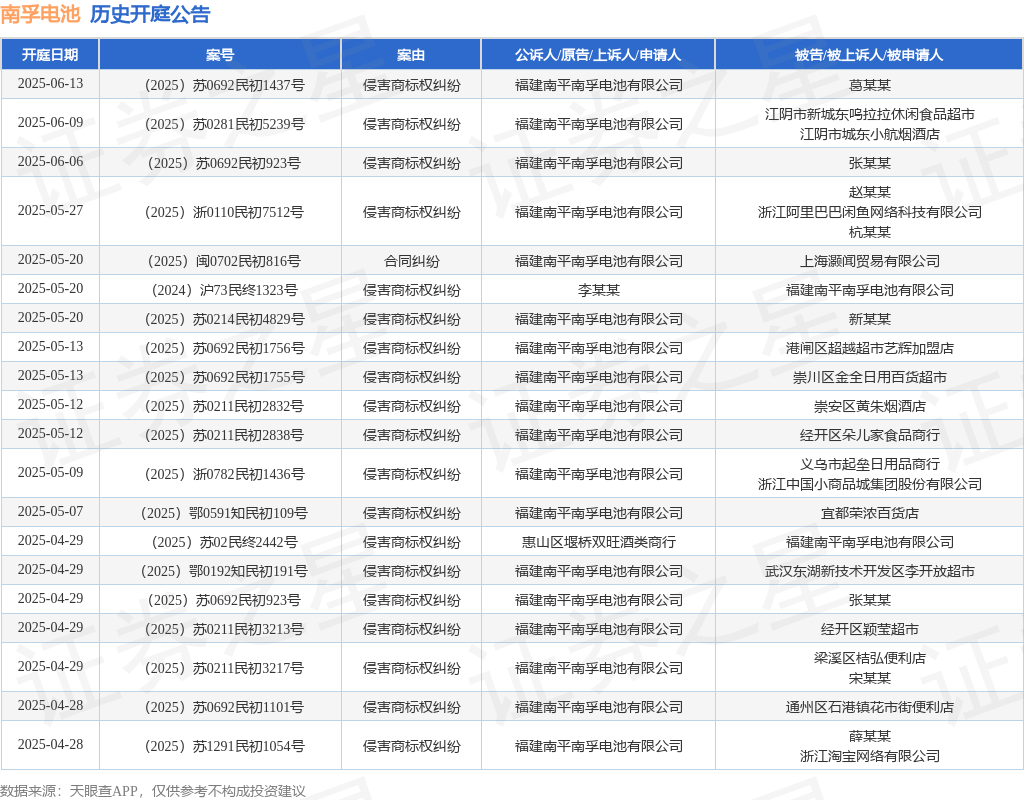Select case number (2025)闽0702民初816号
1024x800 pixels.
[224, 261]
